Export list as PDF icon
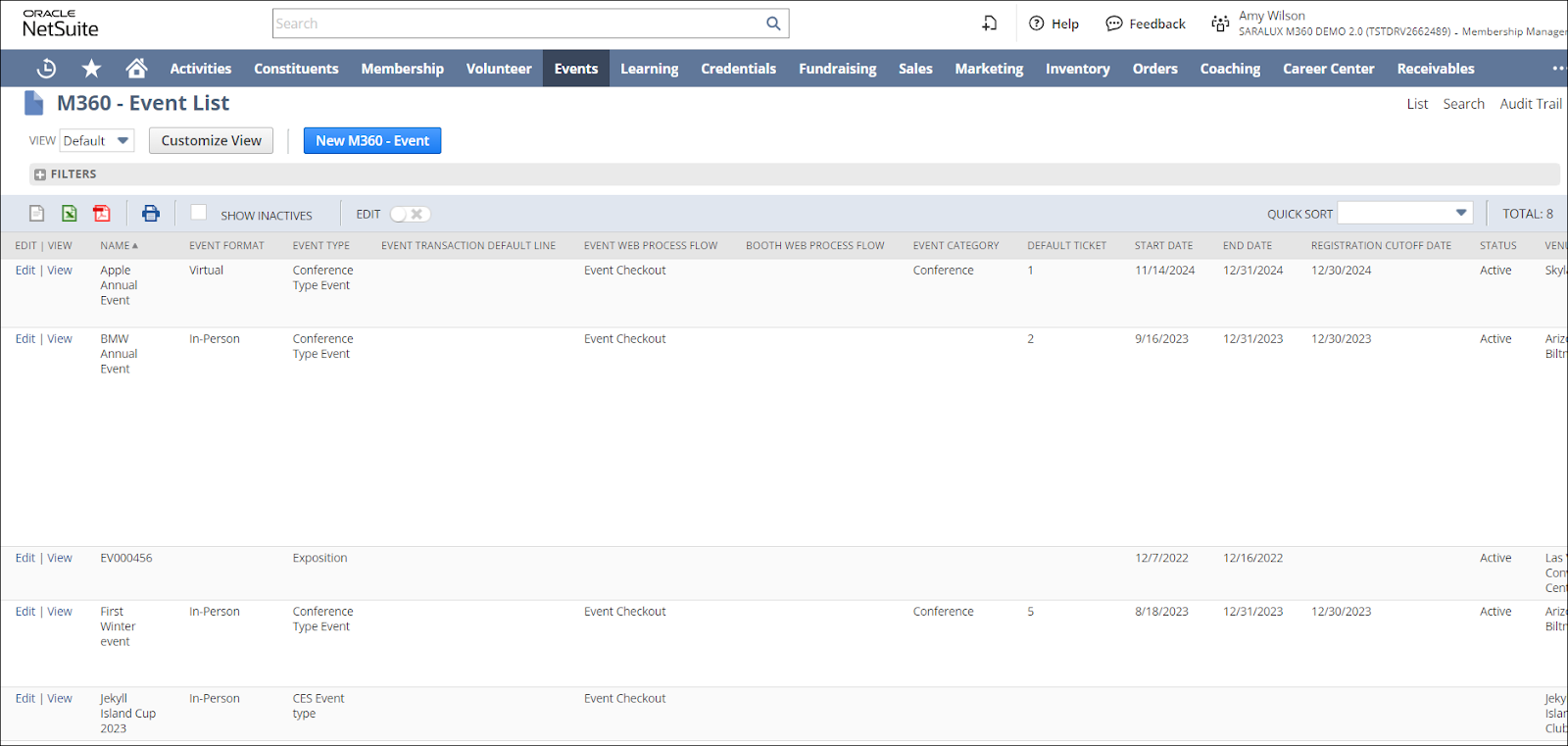Image resolution: width=1568 pixels, height=746 pixels. 102,214
